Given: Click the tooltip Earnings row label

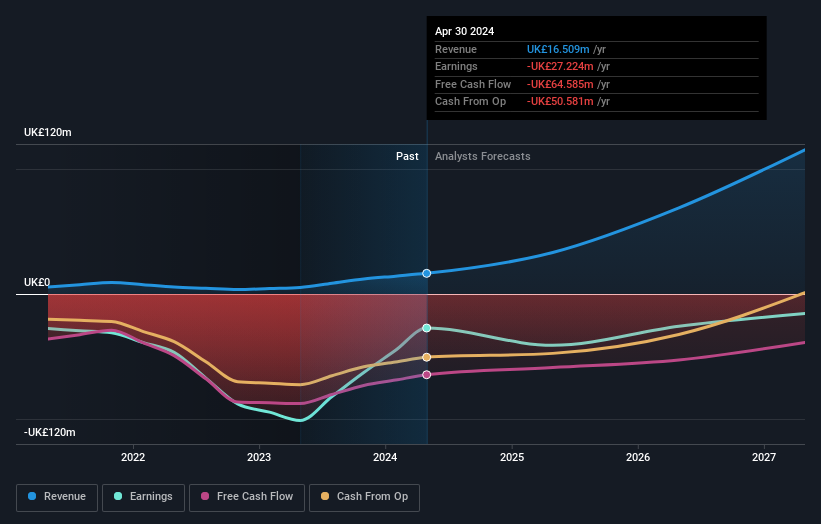Looking at the screenshot, I should [x=457, y=66].
